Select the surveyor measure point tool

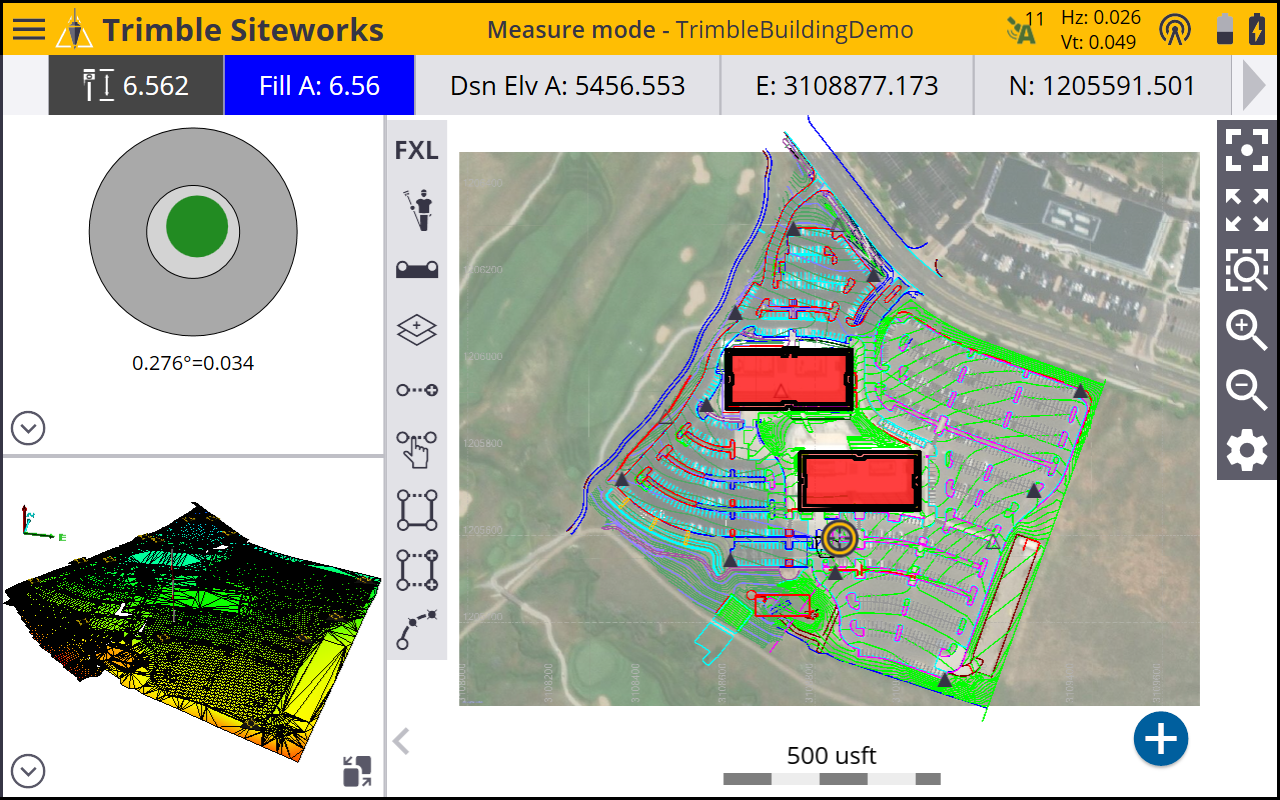click(416, 209)
